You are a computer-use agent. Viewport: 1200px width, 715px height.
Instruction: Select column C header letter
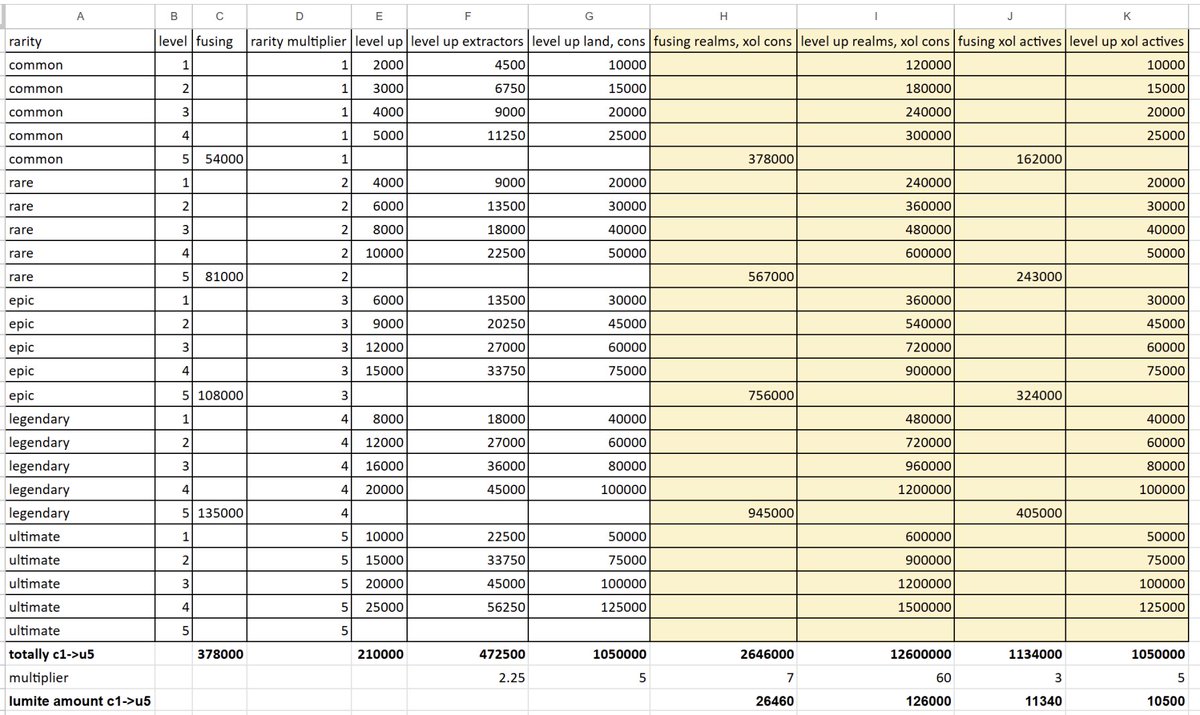(x=218, y=15)
